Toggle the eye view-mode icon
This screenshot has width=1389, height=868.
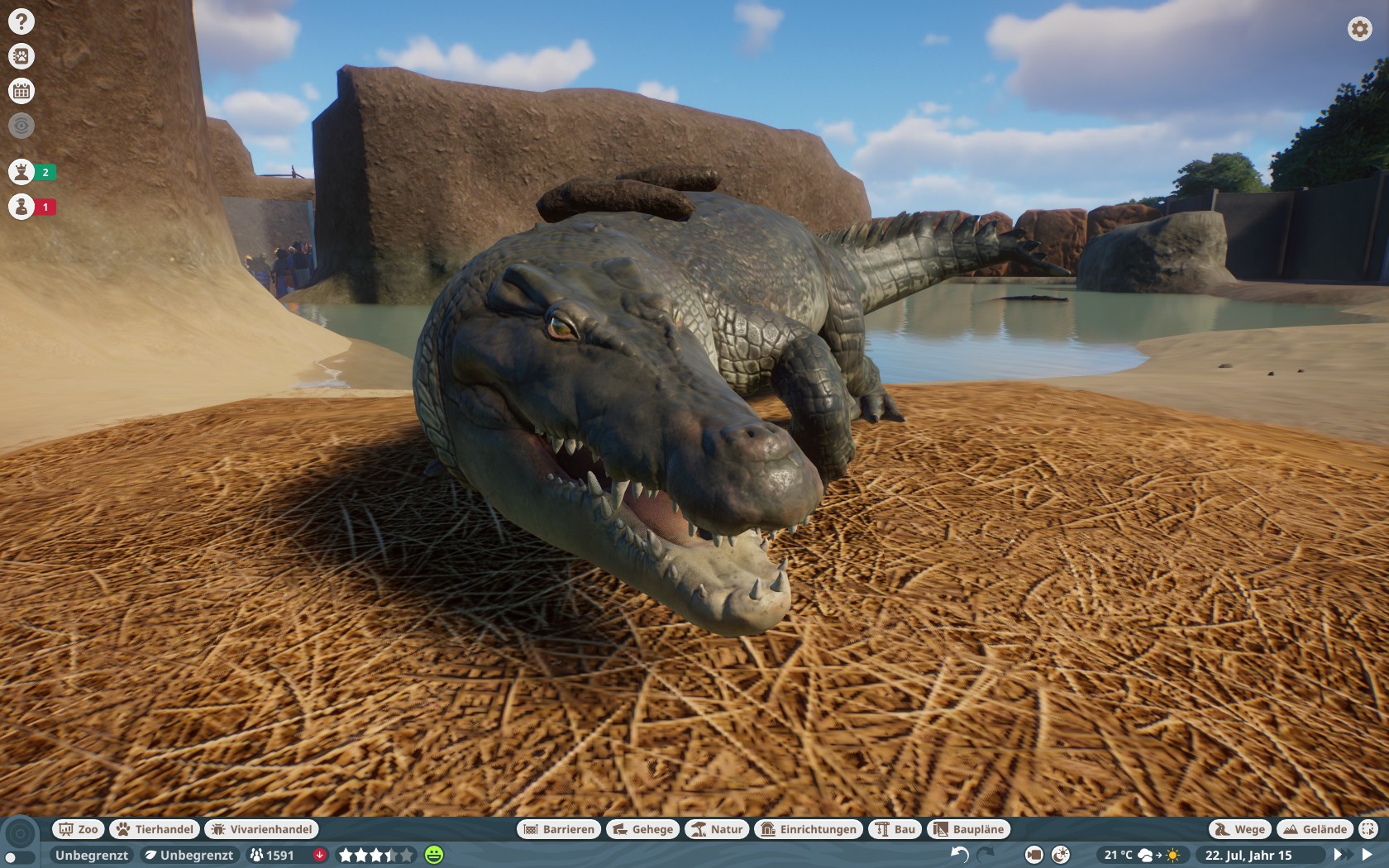21,126
